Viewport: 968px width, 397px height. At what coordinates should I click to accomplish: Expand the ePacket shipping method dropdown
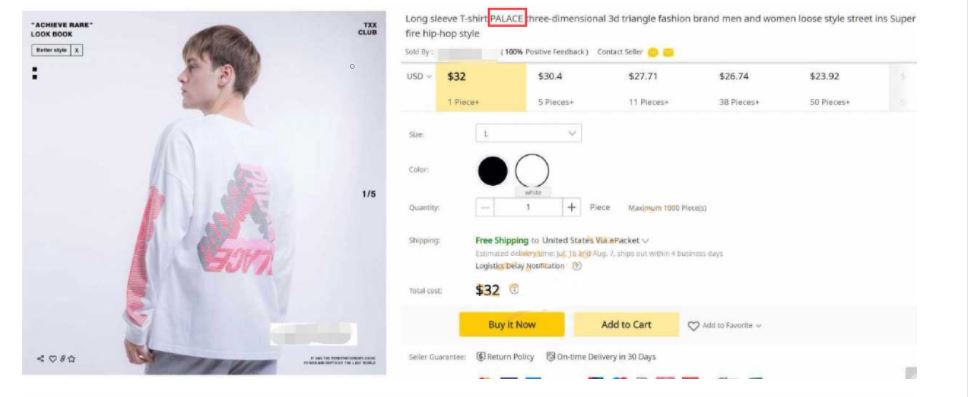[646, 241]
